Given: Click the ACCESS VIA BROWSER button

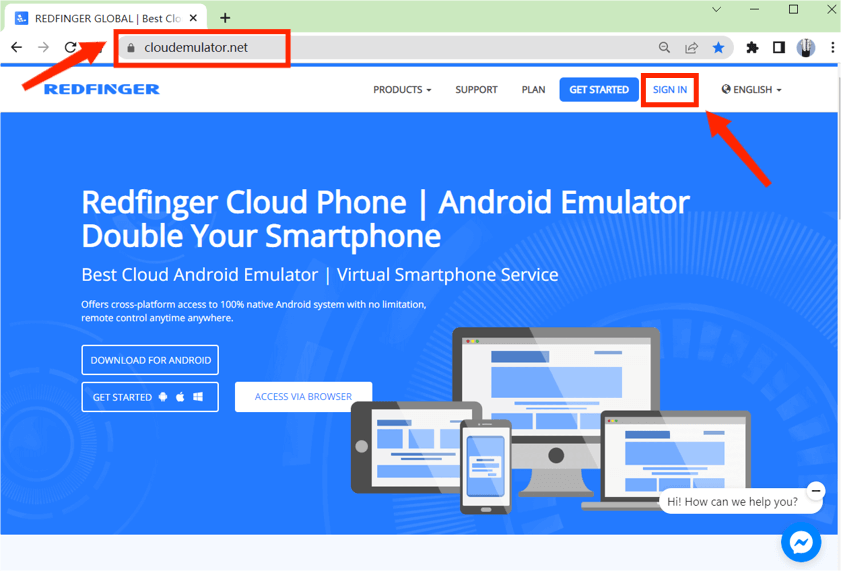Looking at the screenshot, I should click(303, 397).
